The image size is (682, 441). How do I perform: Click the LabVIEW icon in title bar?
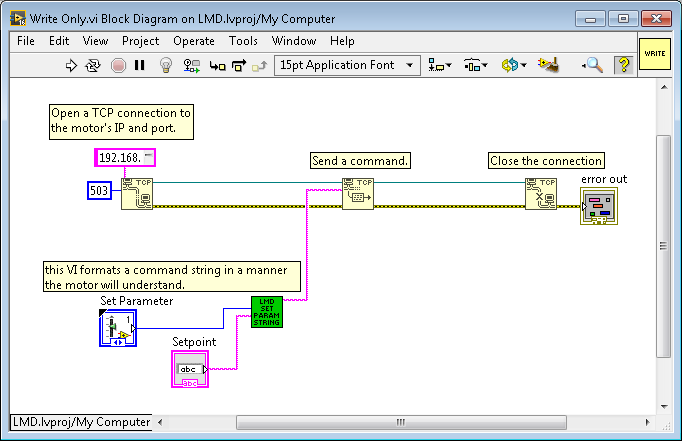(18, 19)
